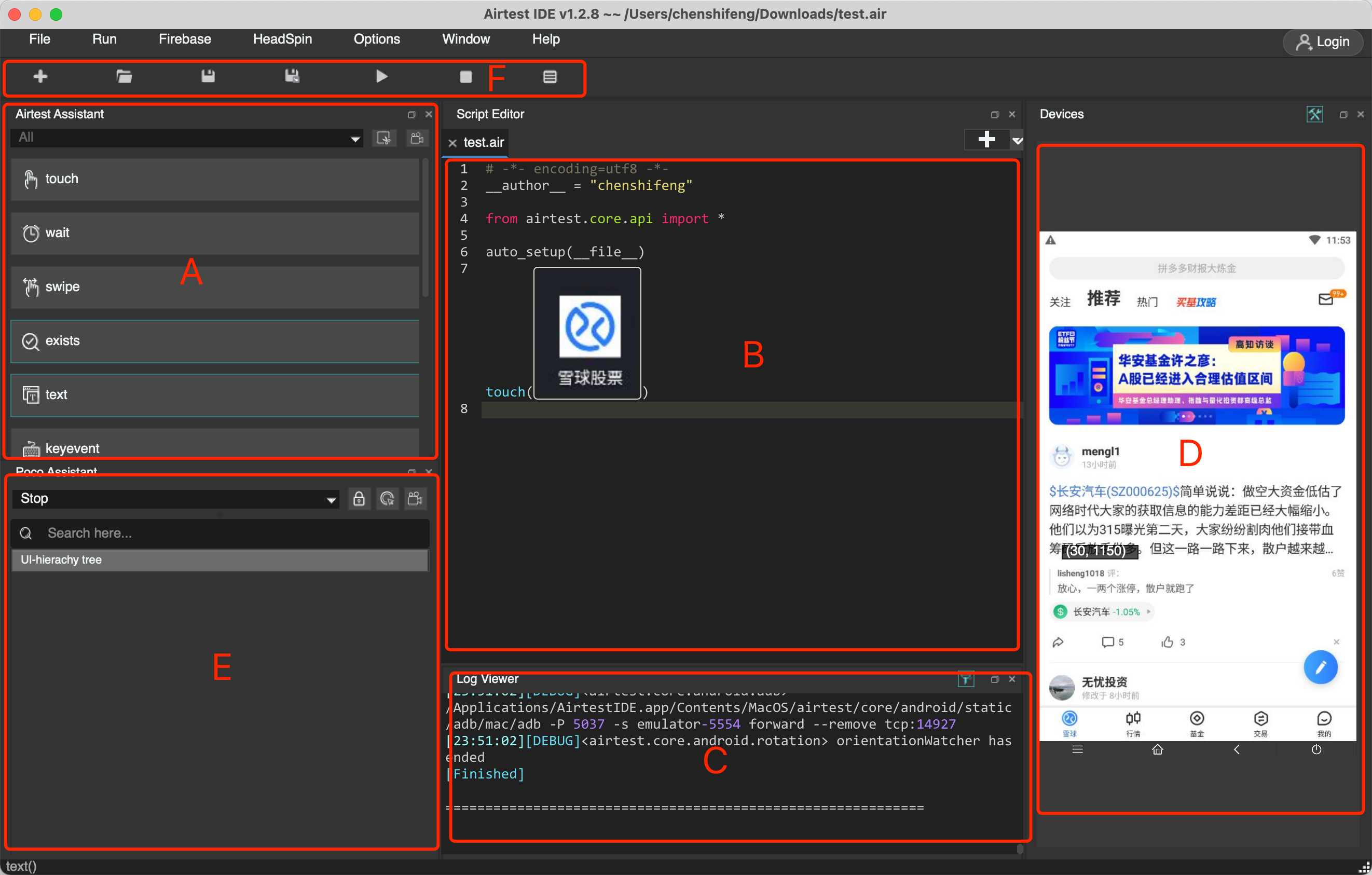
Task: Toggle the Airtest Assistant selection mode icon
Action: [385, 138]
